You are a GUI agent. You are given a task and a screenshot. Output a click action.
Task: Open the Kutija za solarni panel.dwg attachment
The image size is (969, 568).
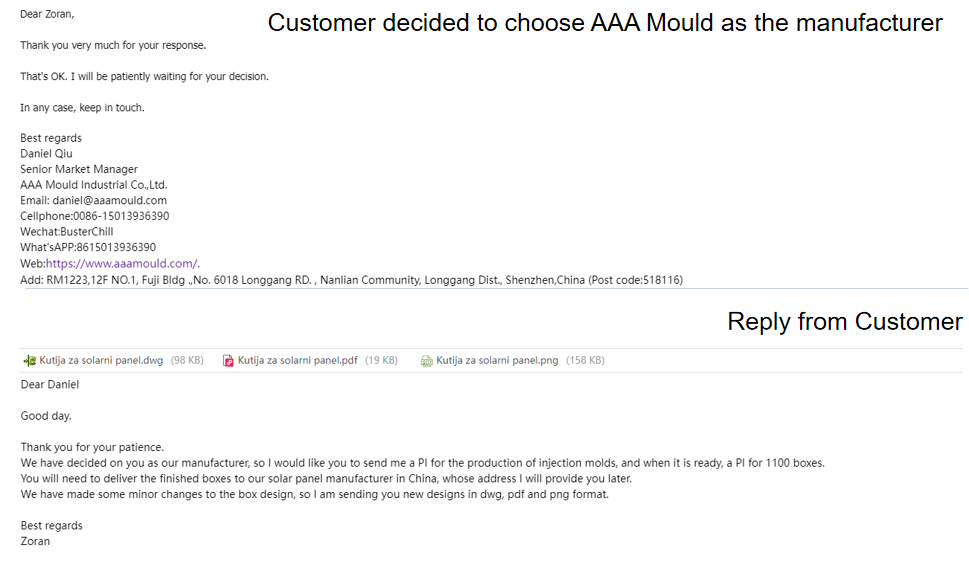(101, 360)
